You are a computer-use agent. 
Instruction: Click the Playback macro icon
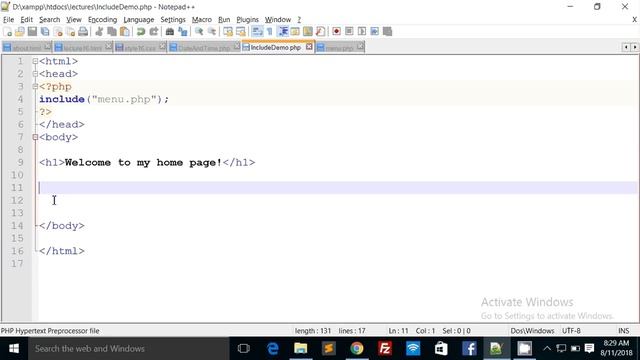click(x=362, y=31)
